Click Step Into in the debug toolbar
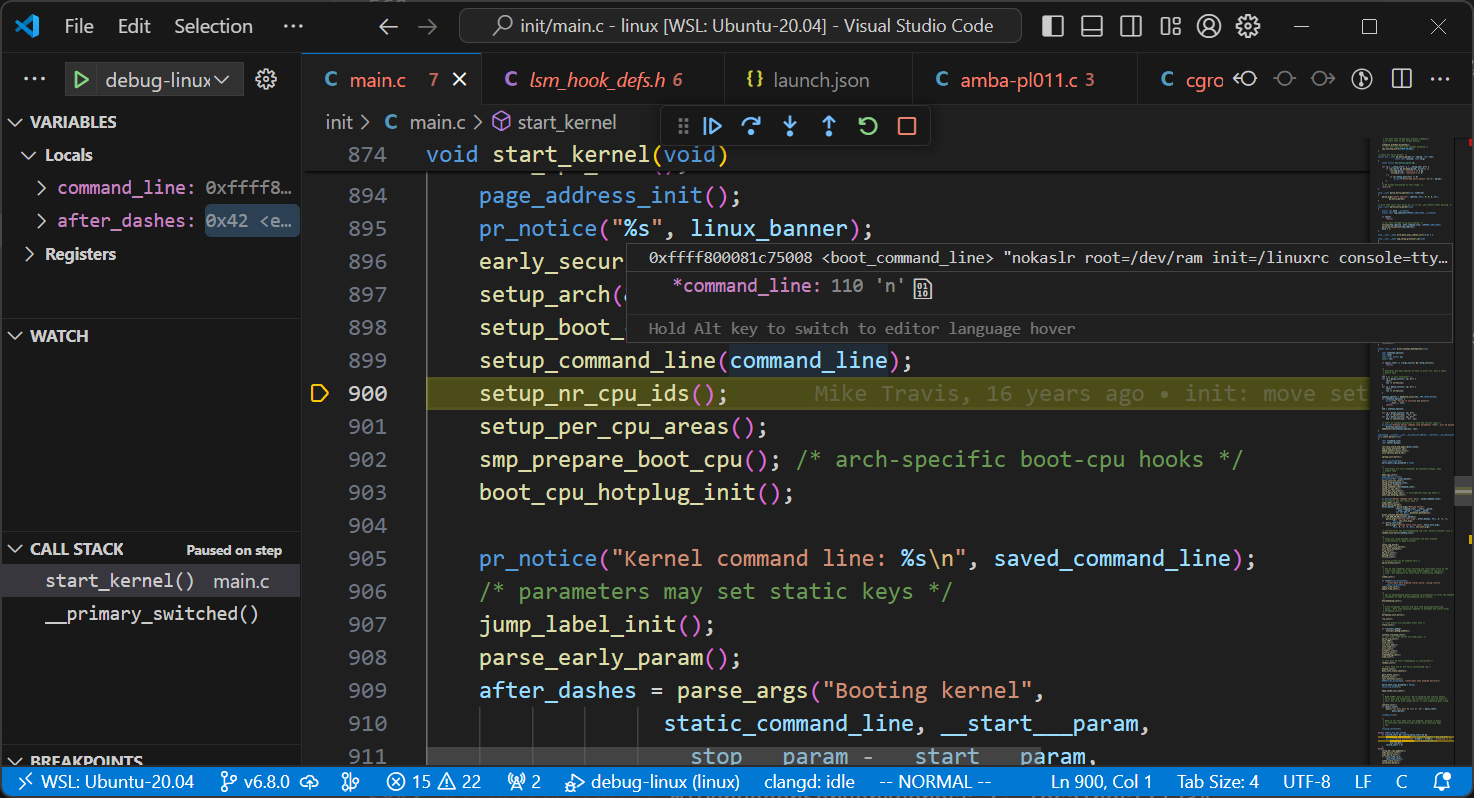 (790, 126)
